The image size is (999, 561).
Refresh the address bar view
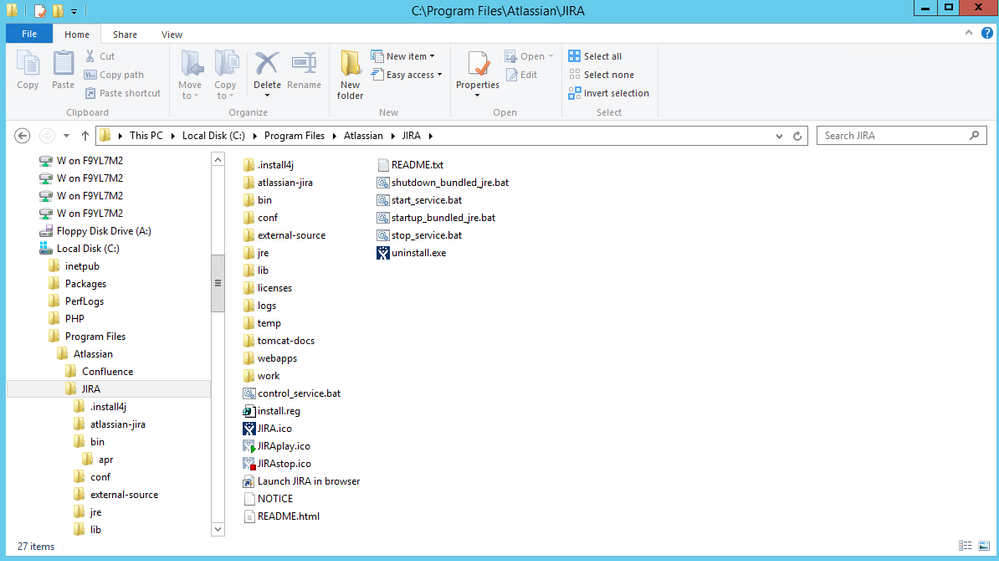(797, 136)
